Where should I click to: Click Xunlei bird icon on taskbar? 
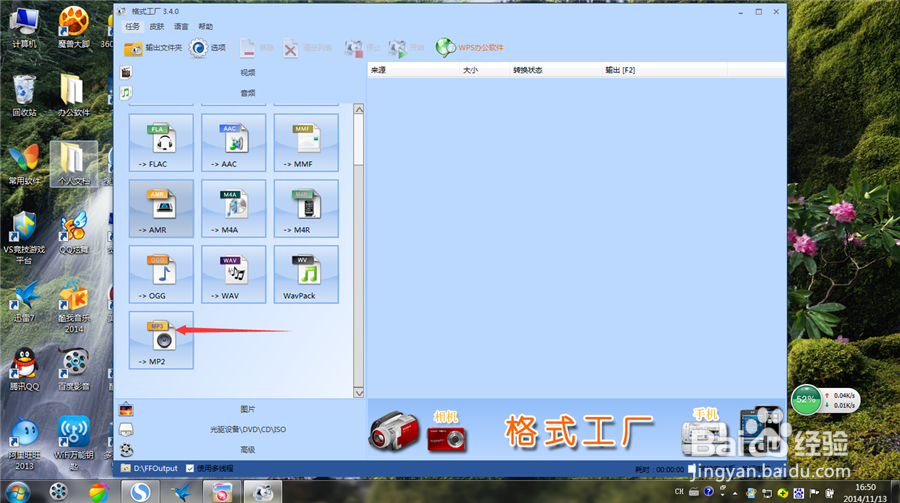181,492
